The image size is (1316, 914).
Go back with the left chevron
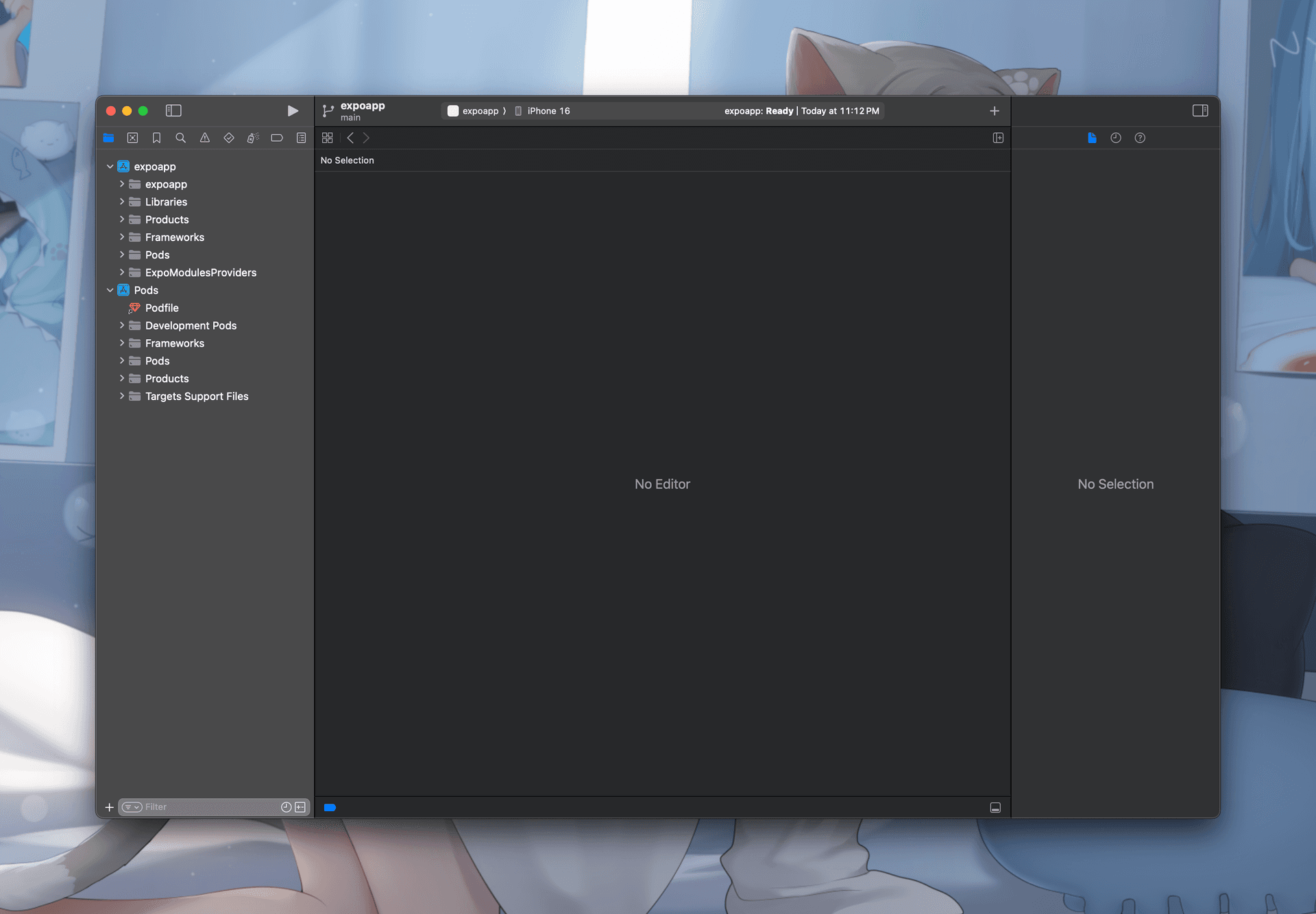350,138
